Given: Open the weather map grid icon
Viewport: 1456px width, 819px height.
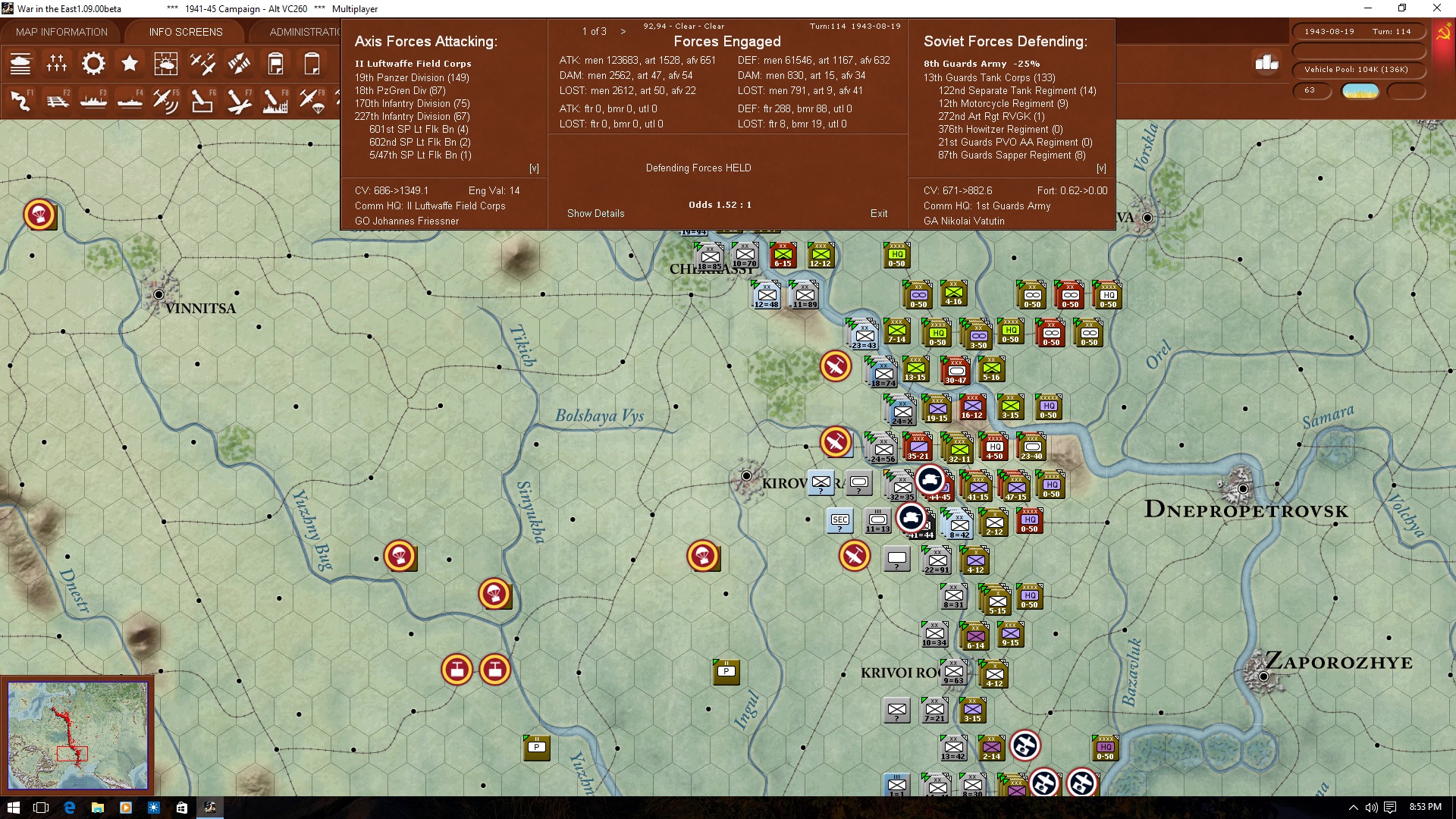Looking at the screenshot, I should click(166, 64).
